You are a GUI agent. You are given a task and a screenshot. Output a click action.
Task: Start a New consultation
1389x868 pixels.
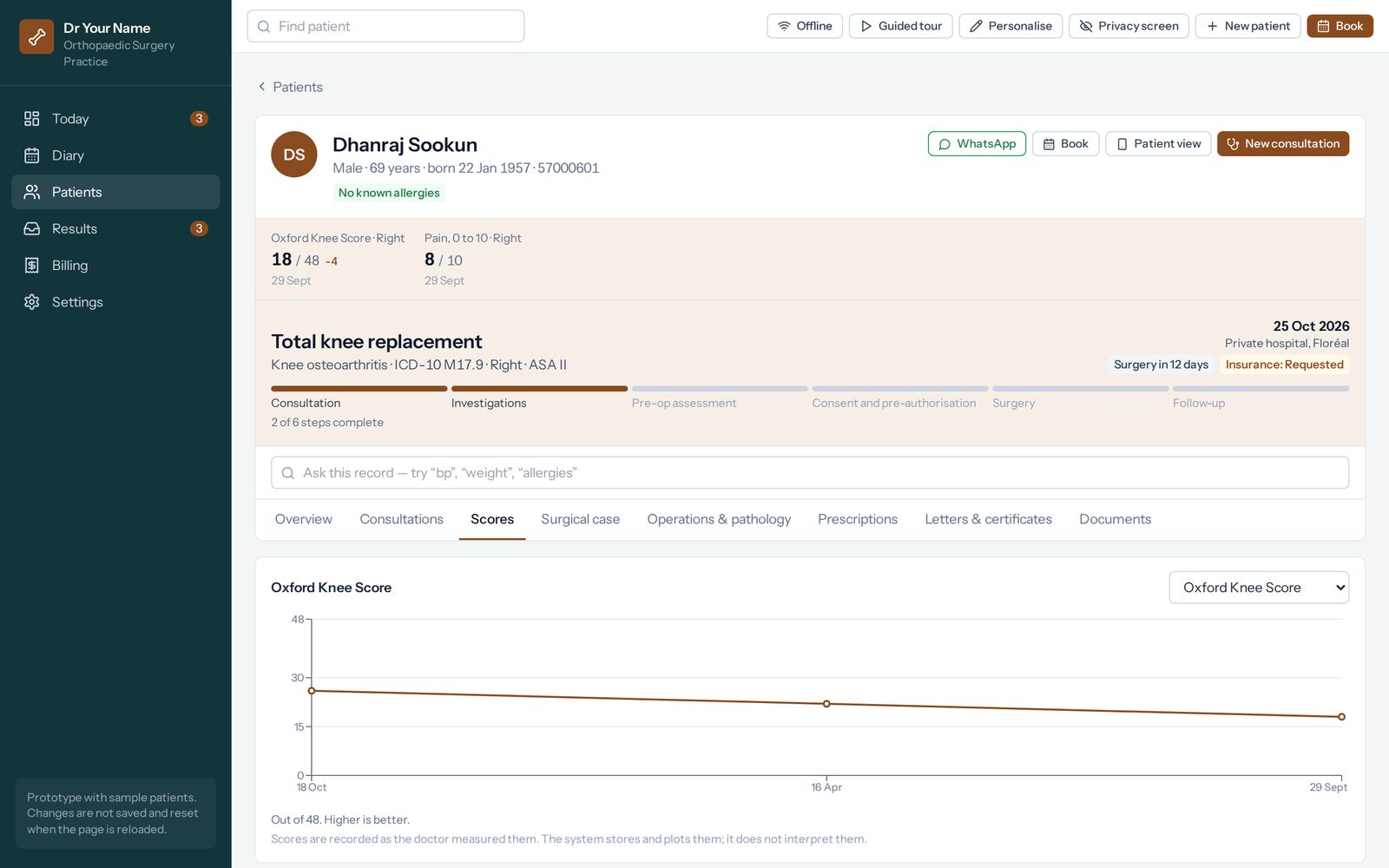(x=1283, y=144)
